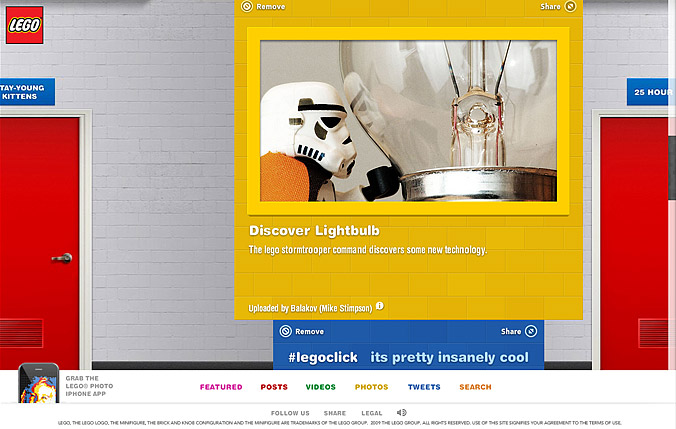The width and height of the screenshot is (676, 429).
Task: Click the info icon beside uploader name
Action: [379, 306]
